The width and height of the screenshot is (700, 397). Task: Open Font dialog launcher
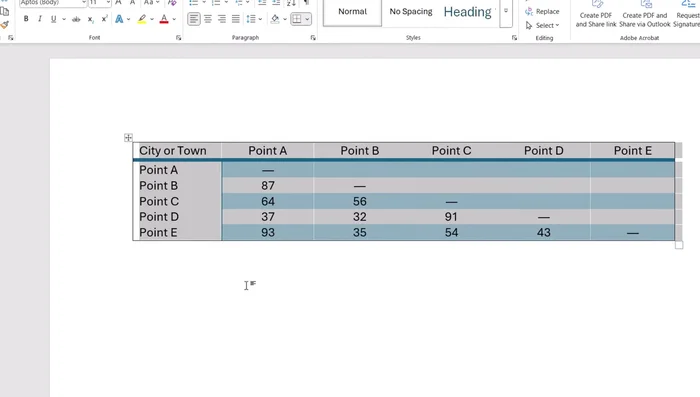[179, 38]
